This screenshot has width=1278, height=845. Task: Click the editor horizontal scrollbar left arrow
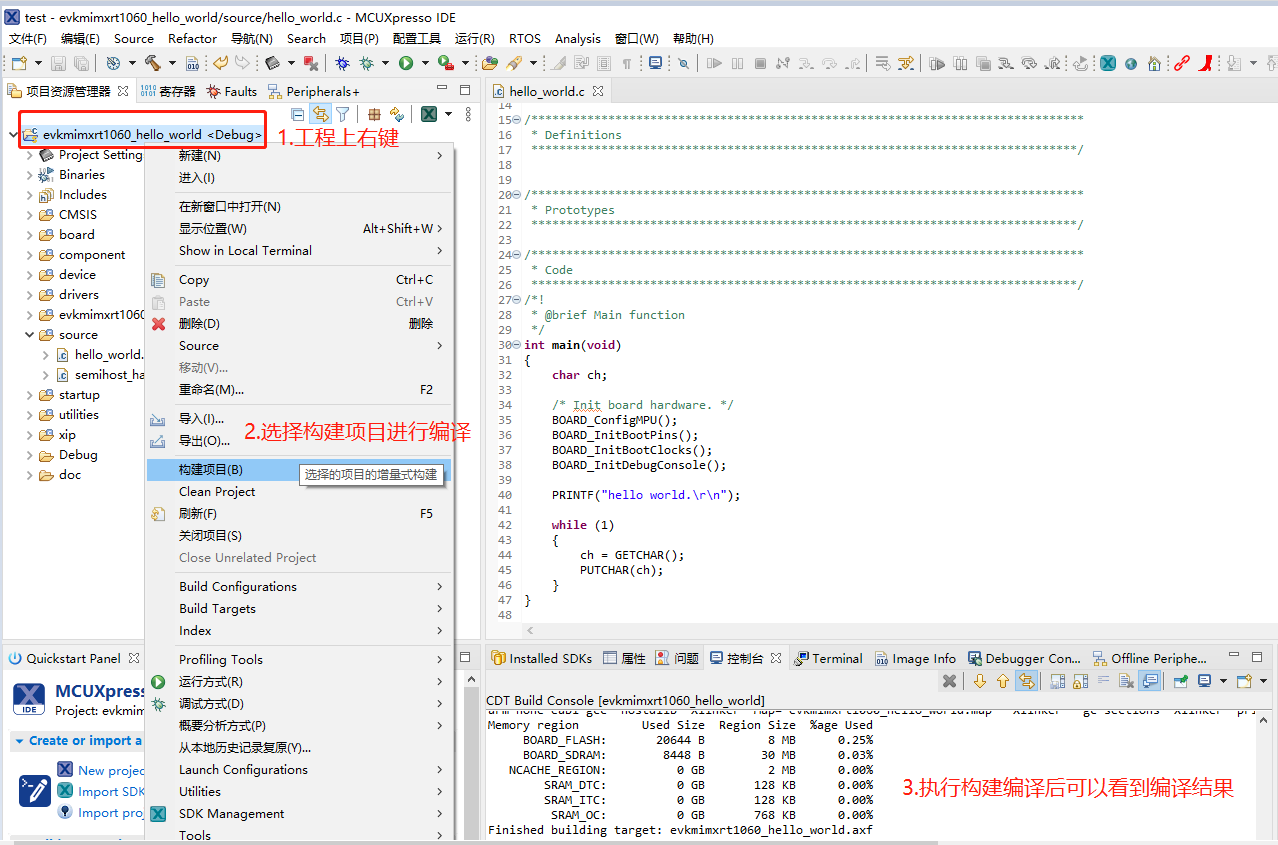click(531, 631)
